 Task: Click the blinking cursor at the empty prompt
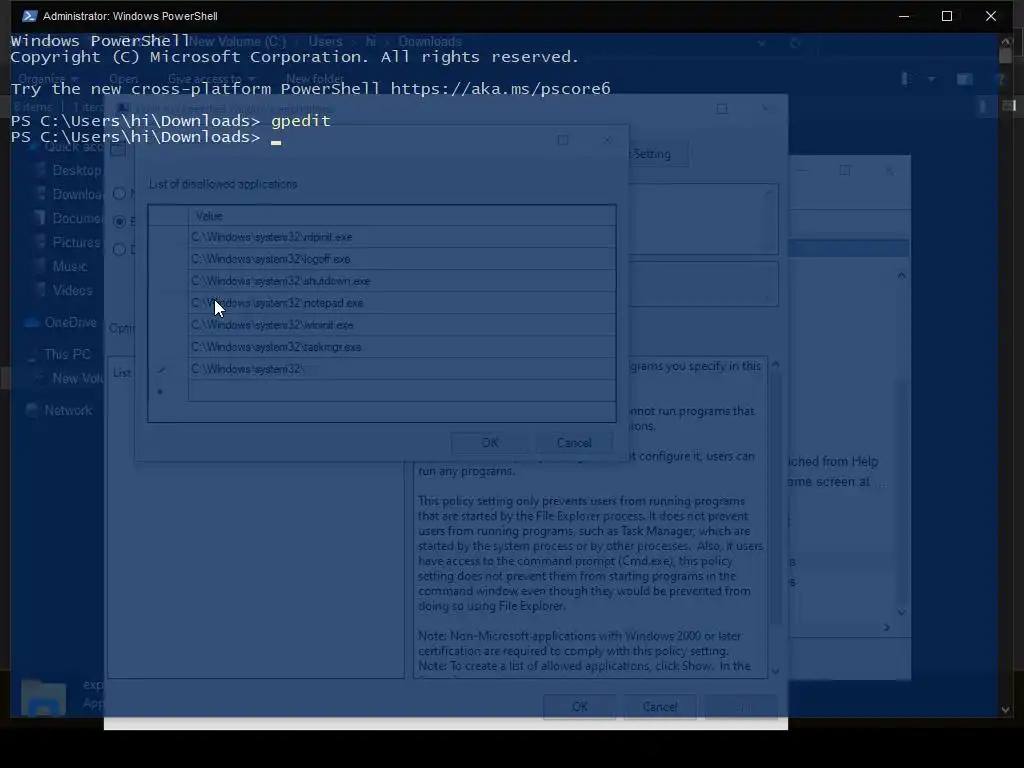pyautogui.click(x=276, y=141)
